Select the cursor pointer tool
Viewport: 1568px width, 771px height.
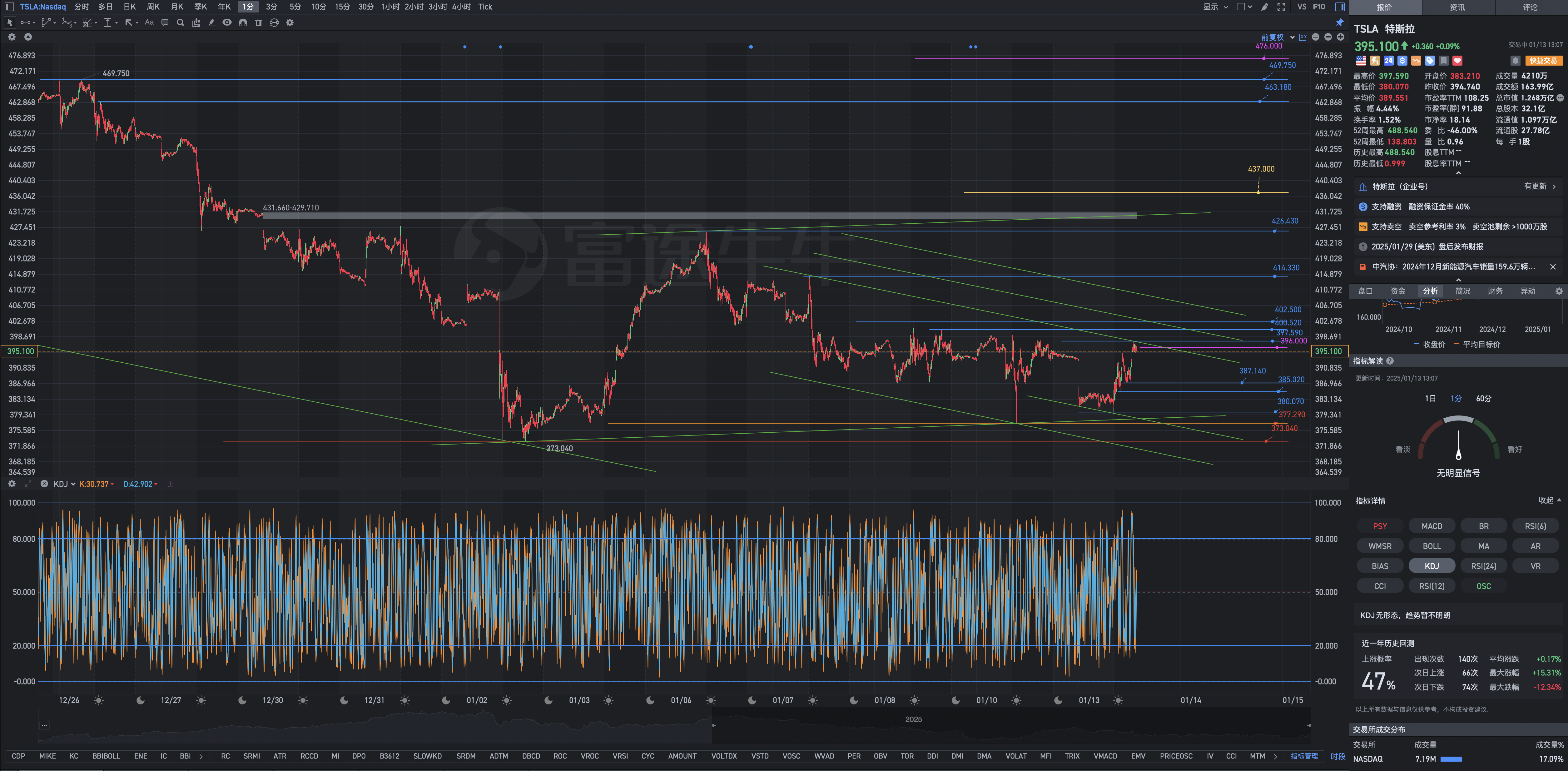click(10, 22)
